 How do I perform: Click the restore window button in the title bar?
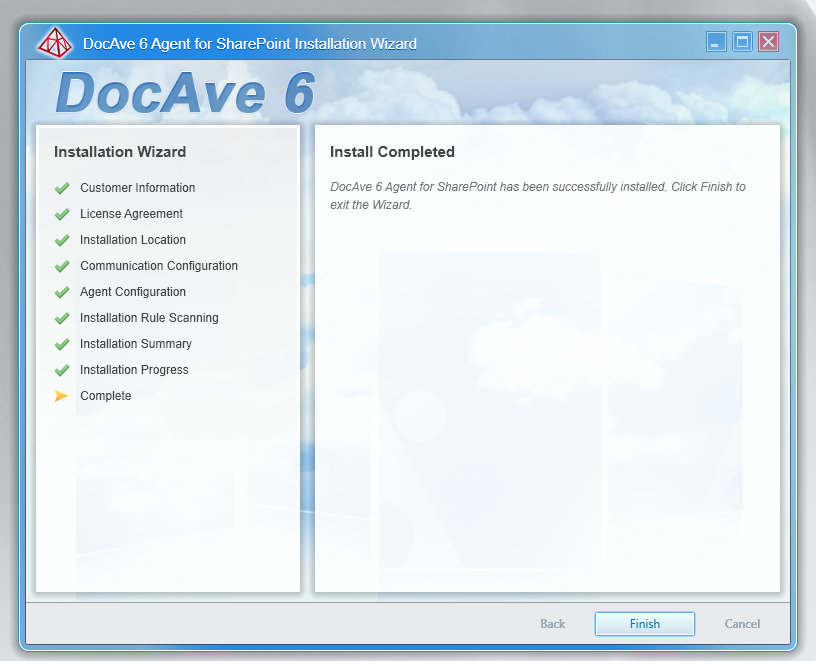pyautogui.click(x=740, y=41)
